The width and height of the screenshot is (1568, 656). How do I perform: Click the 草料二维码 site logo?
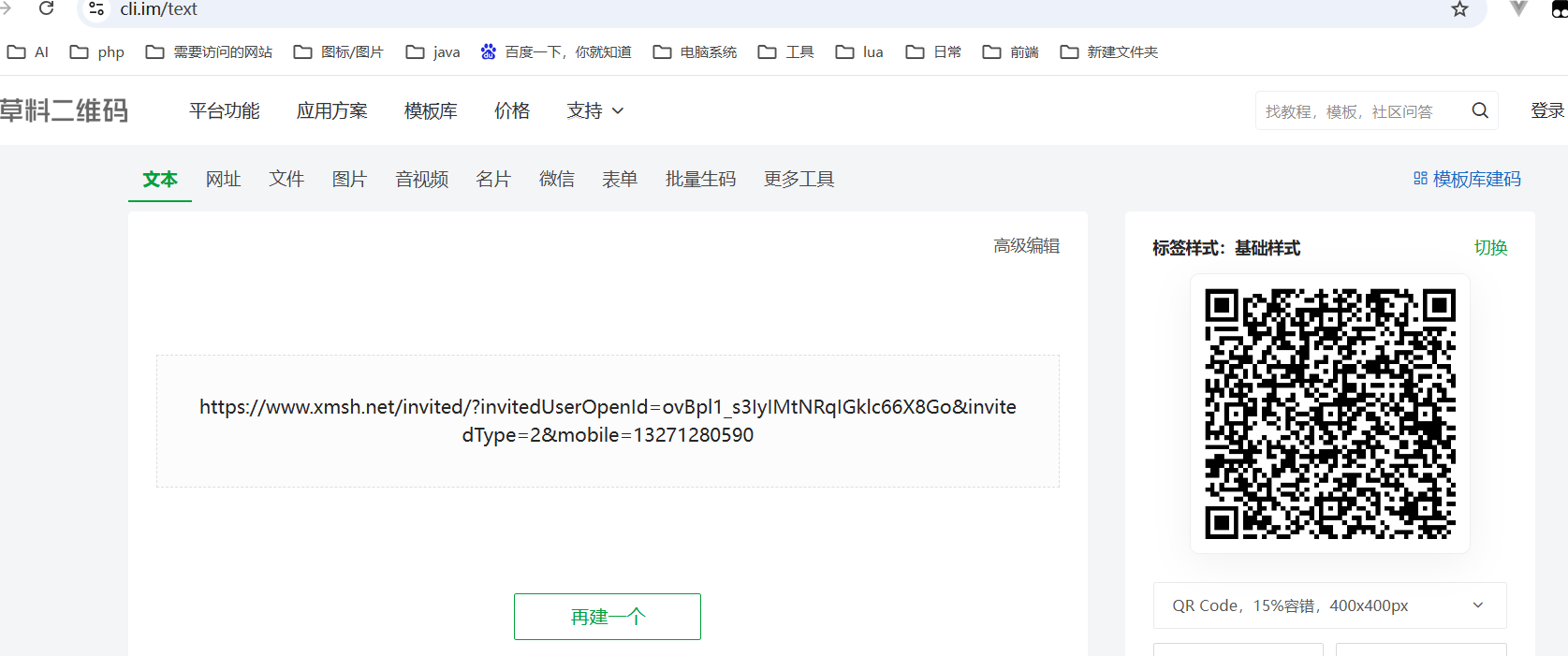coord(64,110)
